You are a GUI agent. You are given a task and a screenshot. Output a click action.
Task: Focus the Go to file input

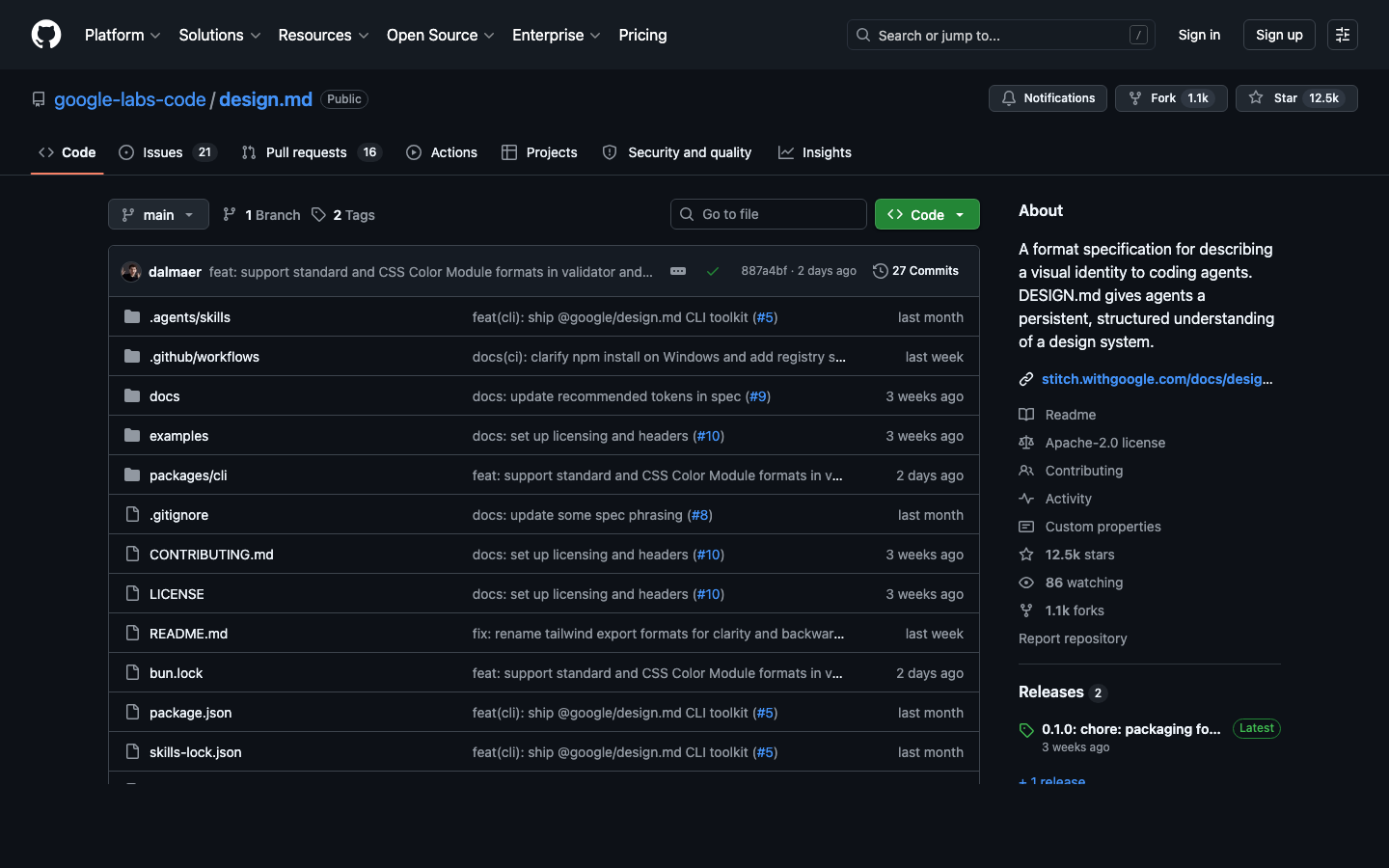pos(769,214)
